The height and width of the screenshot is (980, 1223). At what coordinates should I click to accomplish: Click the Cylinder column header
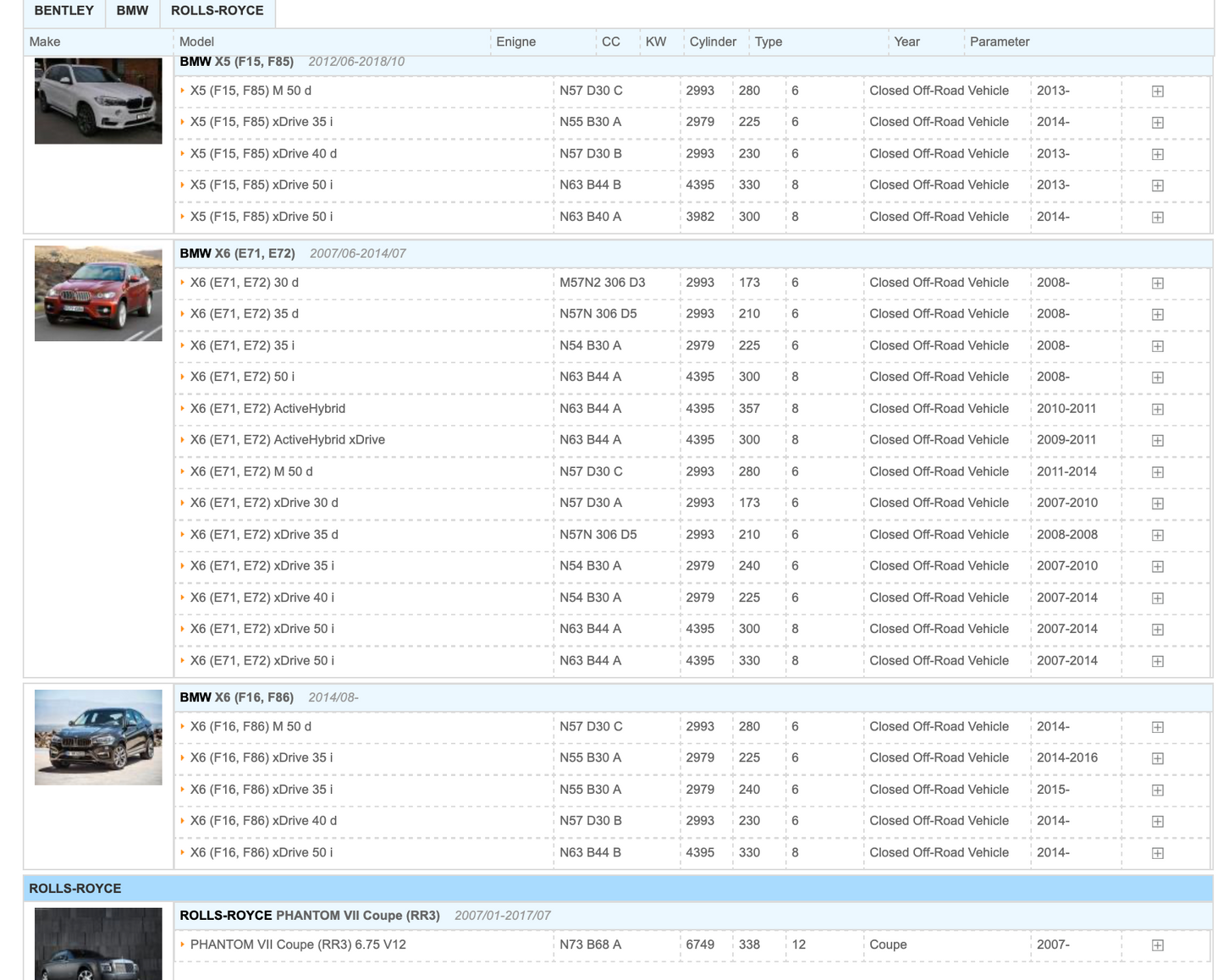(713, 41)
